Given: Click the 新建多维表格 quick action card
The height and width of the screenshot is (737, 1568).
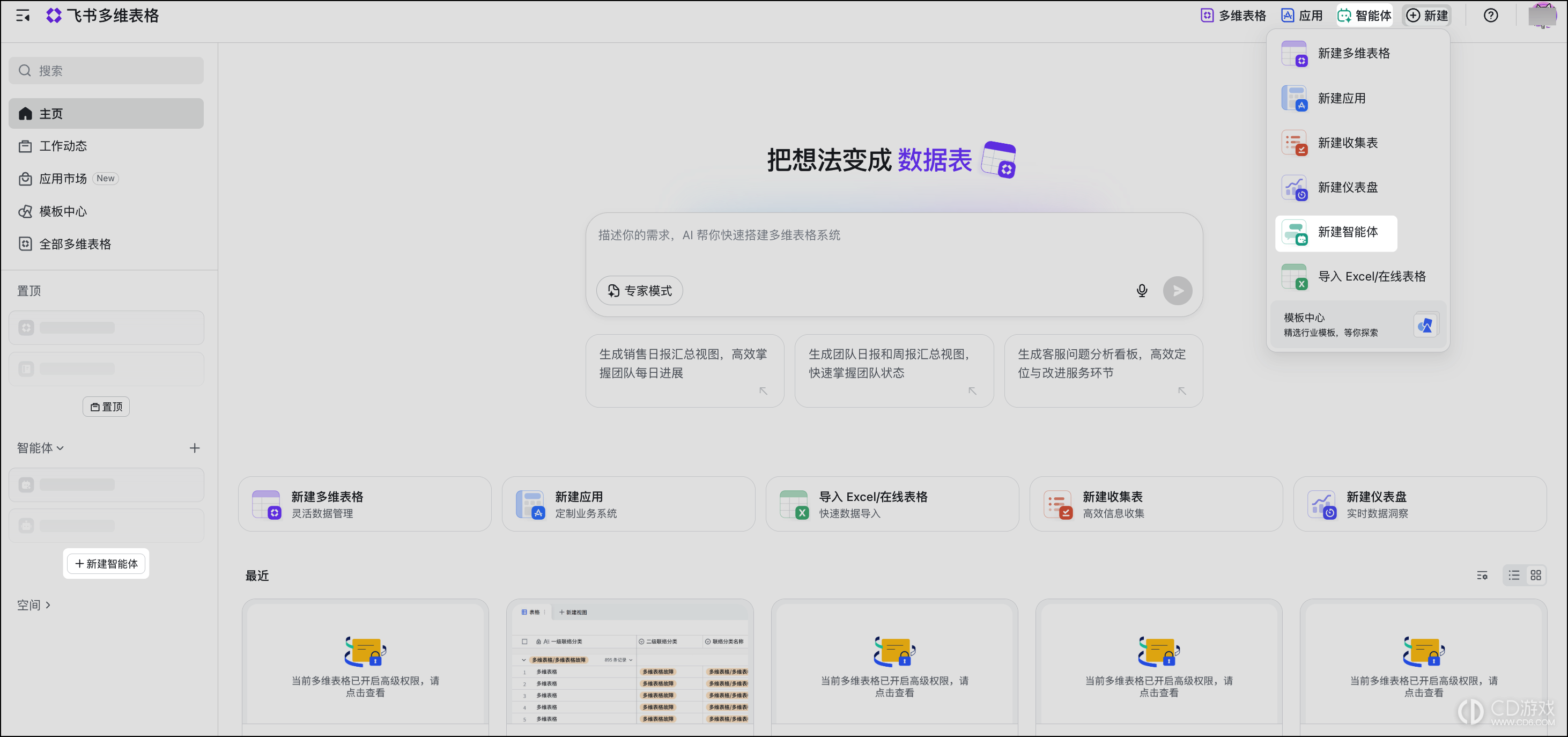Looking at the screenshot, I should pos(365,504).
